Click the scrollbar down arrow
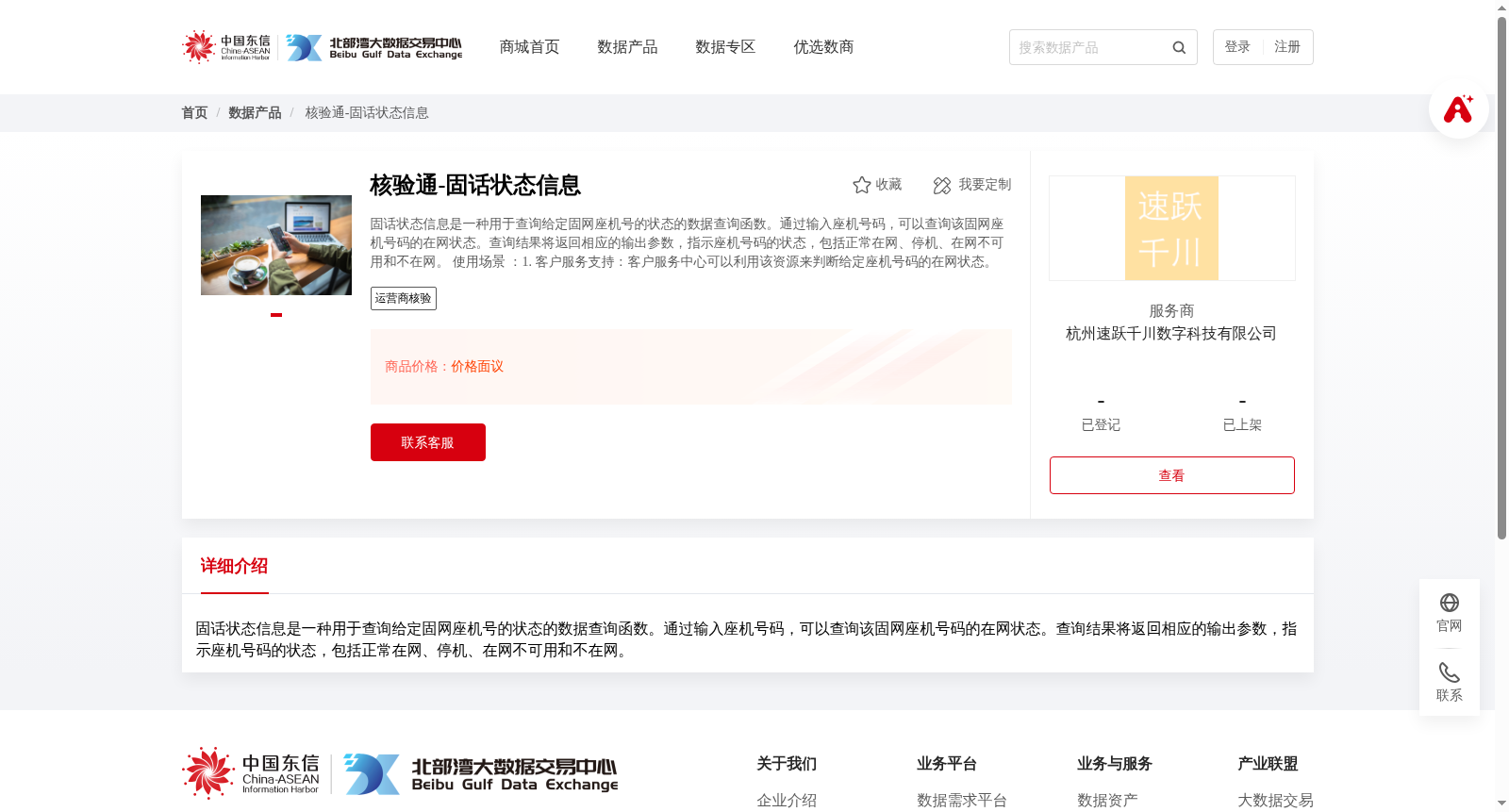This screenshot has height=812, width=1509. (x=1501, y=804)
